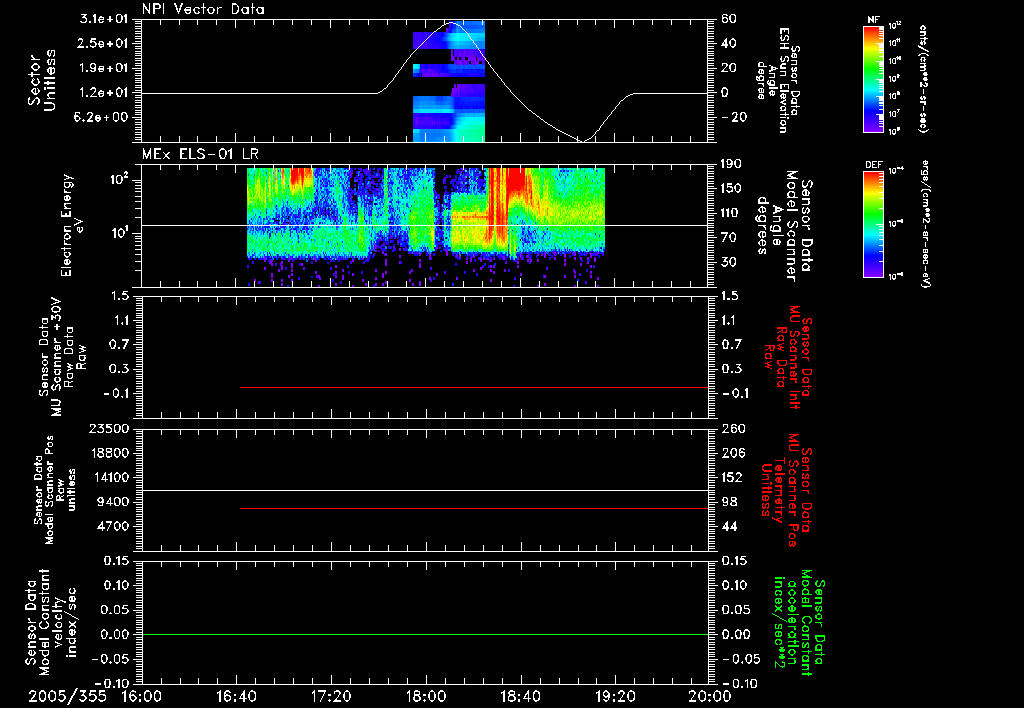Select the "NPI Vector Data" panel title
Image resolution: width=1024 pixels, height=708 pixels.
coord(204,9)
